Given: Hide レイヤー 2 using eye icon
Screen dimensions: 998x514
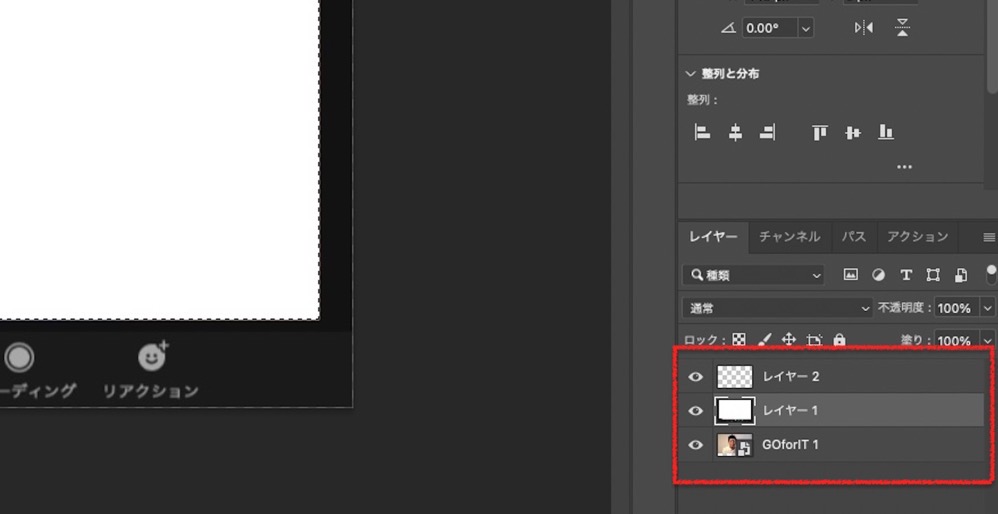Looking at the screenshot, I should coord(696,377).
